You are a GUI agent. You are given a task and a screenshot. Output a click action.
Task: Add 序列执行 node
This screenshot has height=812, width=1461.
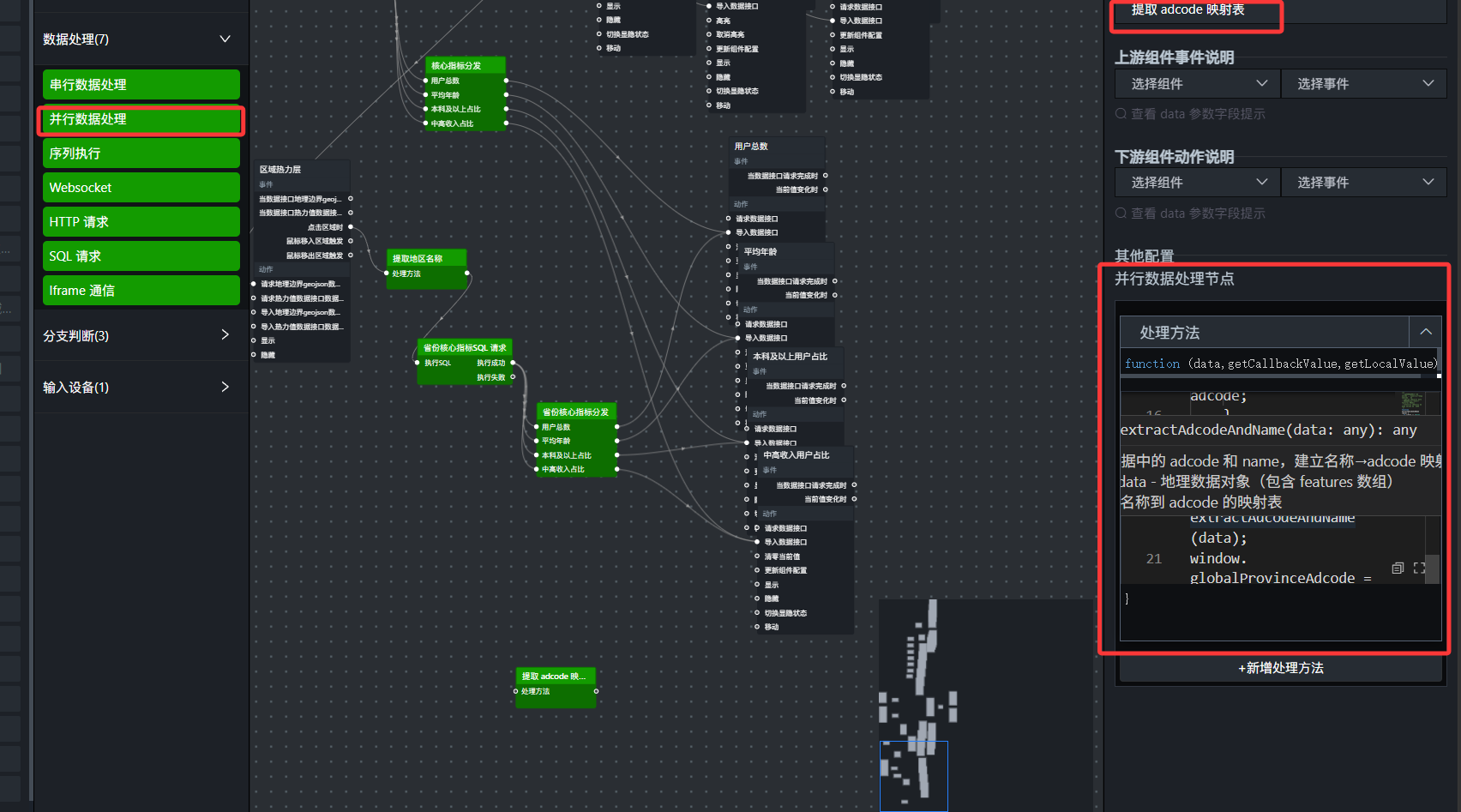[x=141, y=153]
